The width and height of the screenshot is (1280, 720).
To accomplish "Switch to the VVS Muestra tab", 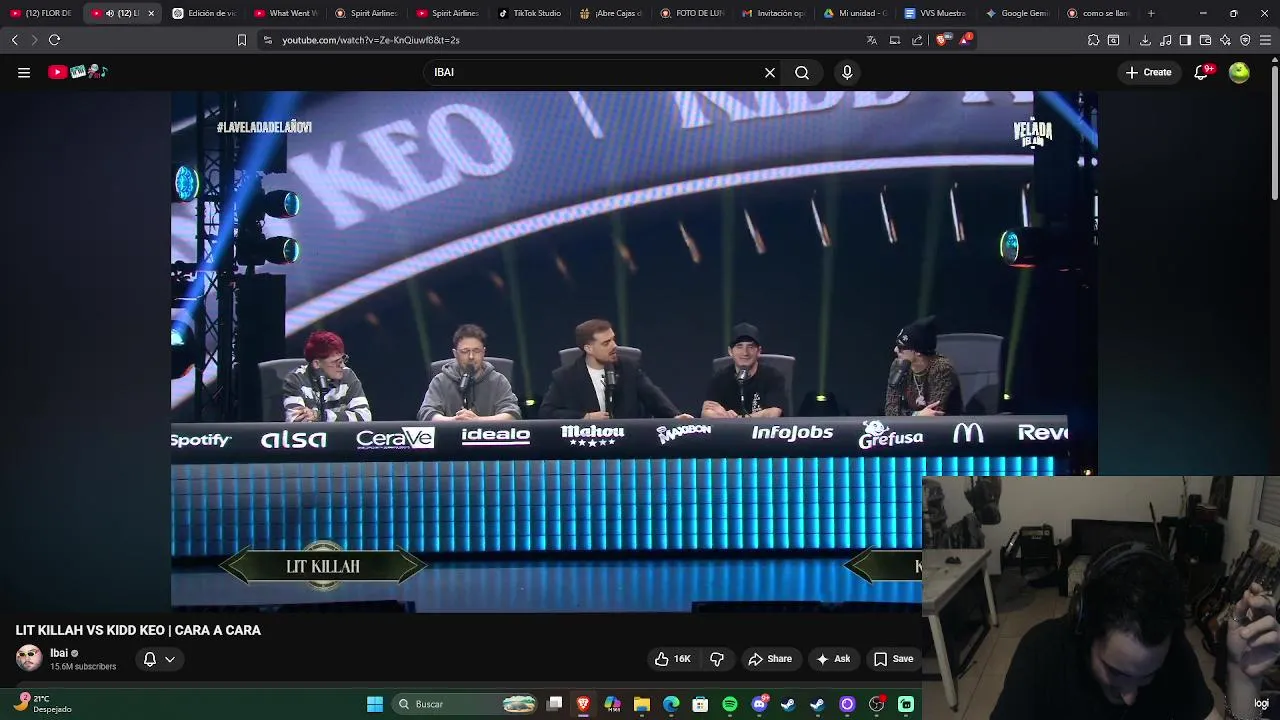I will (x=936, y=13).
